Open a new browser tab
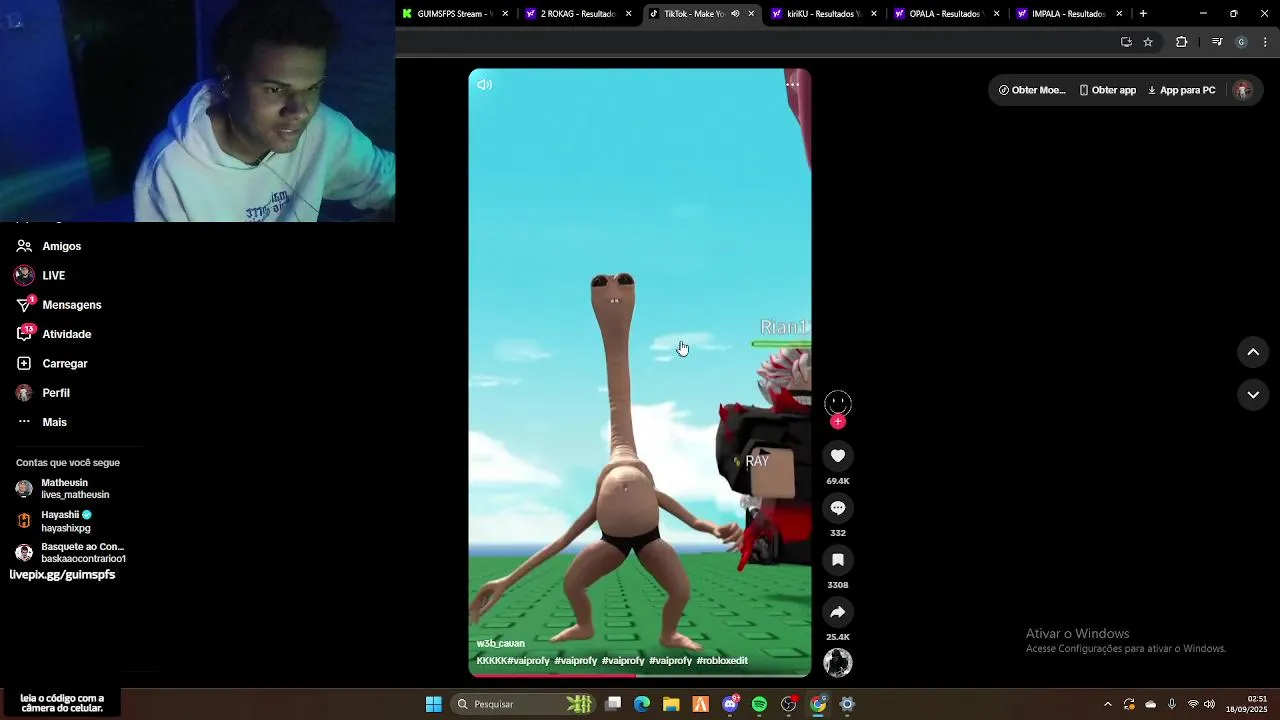Image resolution: width=1280 pixels, height=720 pixels. coord(1143,14)
